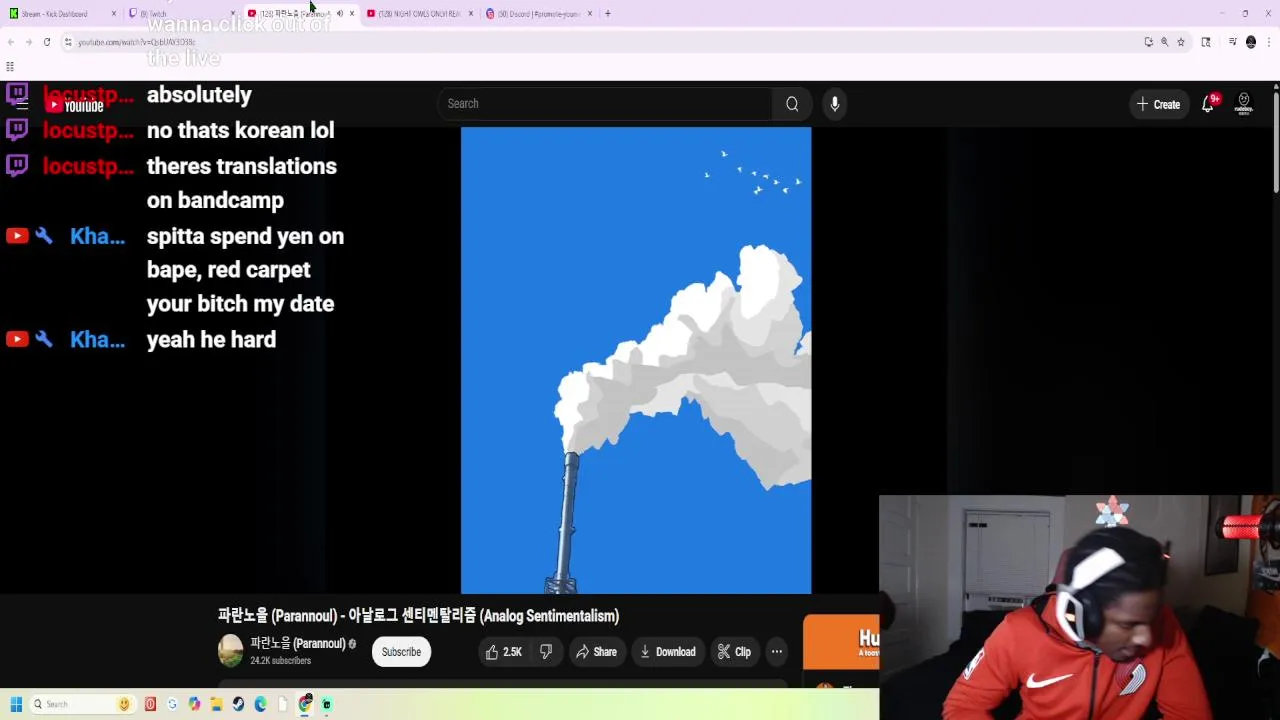
Task: Like the video (2.5K)
Action: tap(504, 652)
